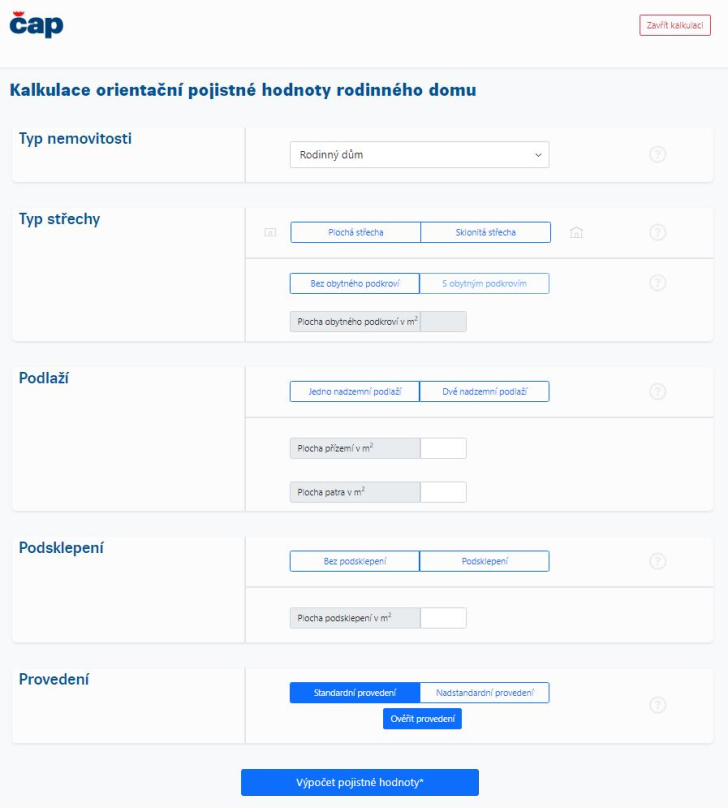
Task: Click the pitched roof house icon
Action: click(x=576, y=232)
